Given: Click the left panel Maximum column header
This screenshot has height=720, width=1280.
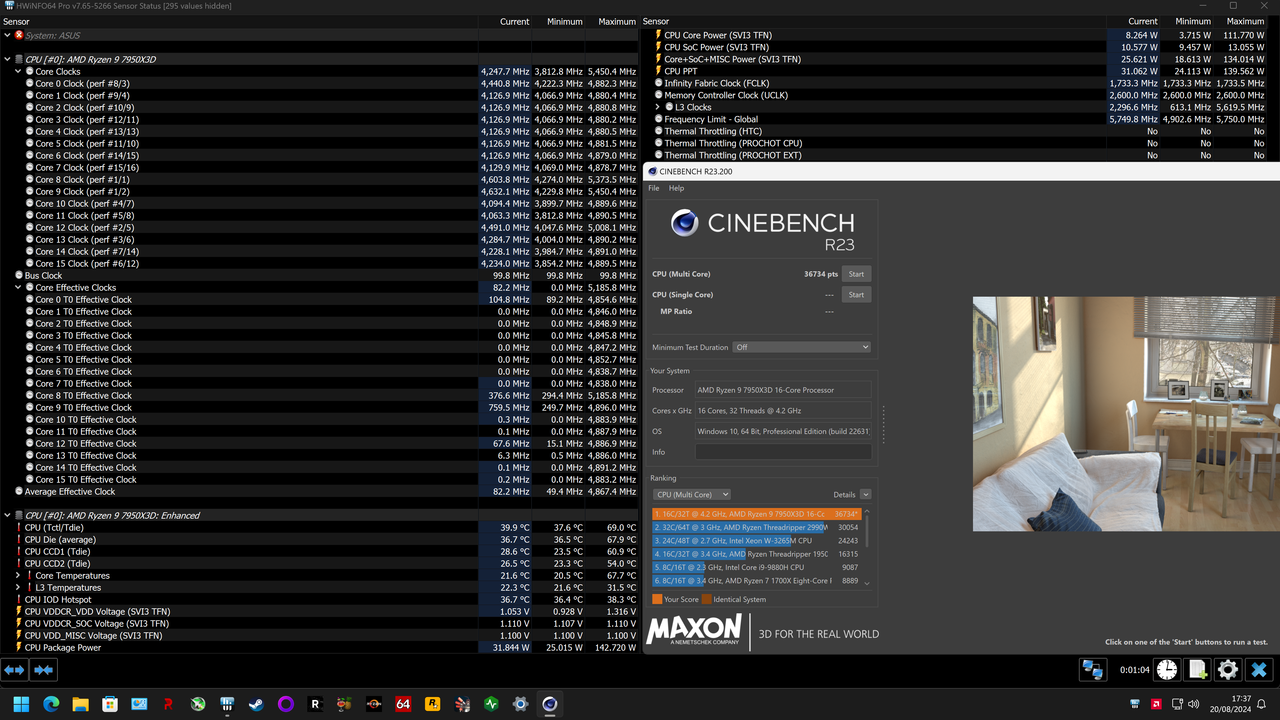Looking at the screenshot, I should (617, 21).
